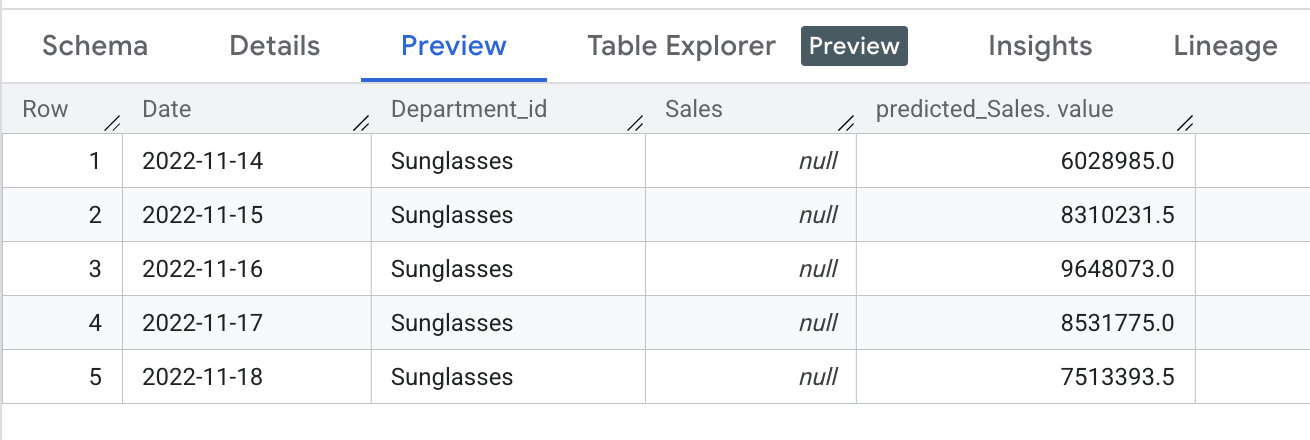The height and width of the screenshot is (440, 1310).
Task: Click the predicted value 8310231.5 cell
Action: tap(1117, 215)
